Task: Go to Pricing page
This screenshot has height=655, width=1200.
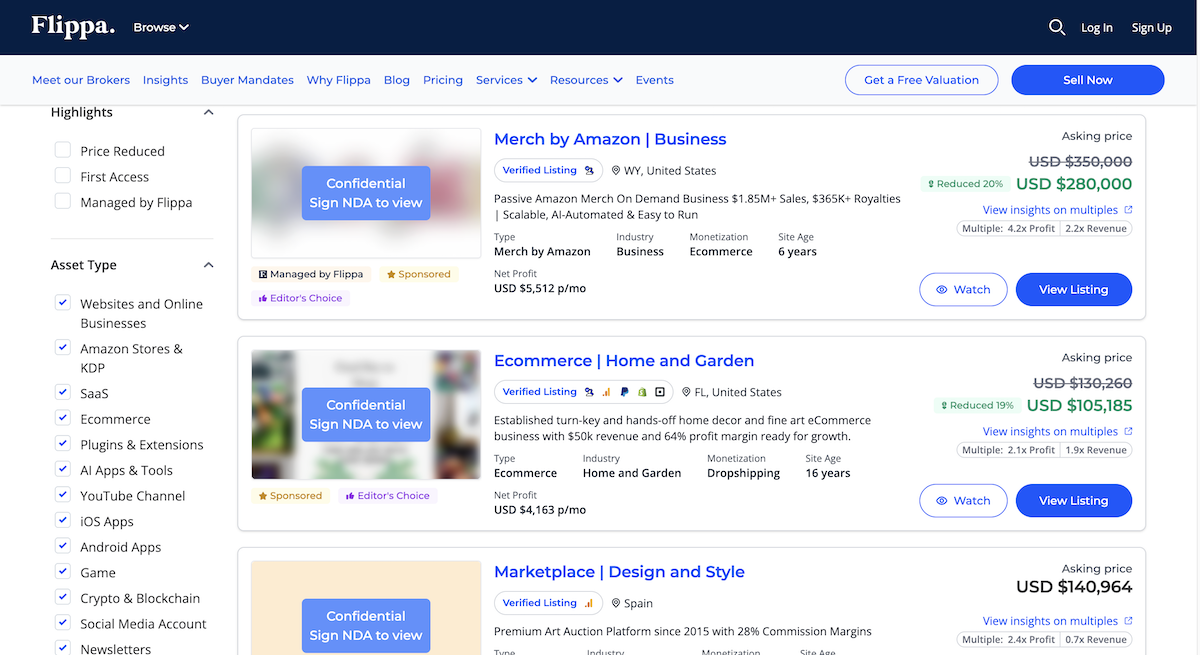Action: pos(443,80)
